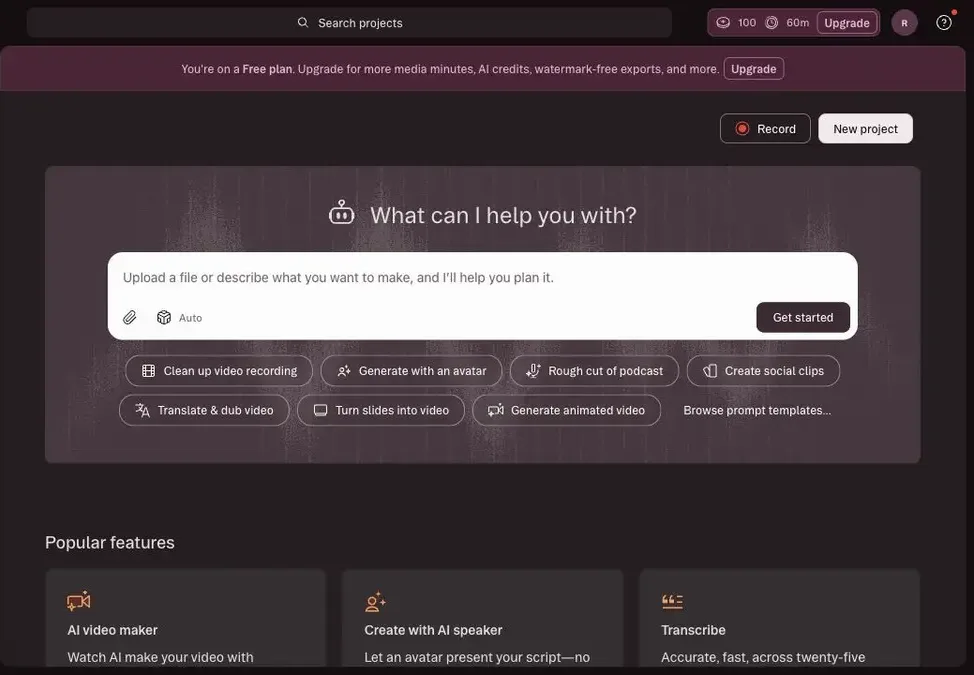
Task: Click the AI video maker card icon
Action: [x=79, y=601]
